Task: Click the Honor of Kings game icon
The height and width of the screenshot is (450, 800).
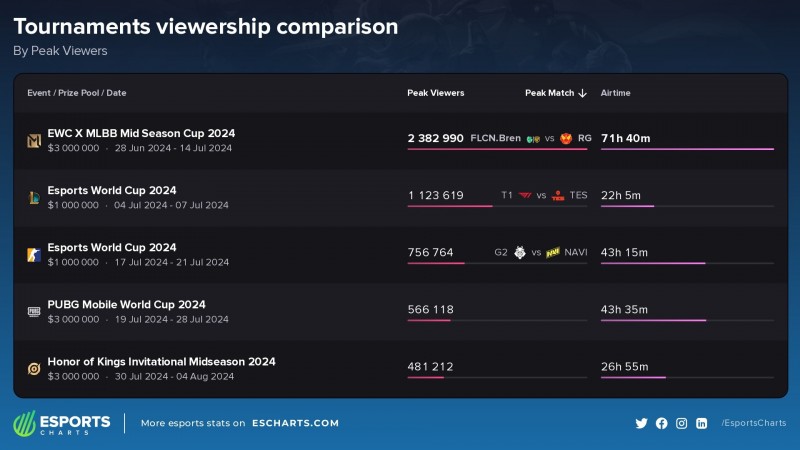Action: (33, 369)
